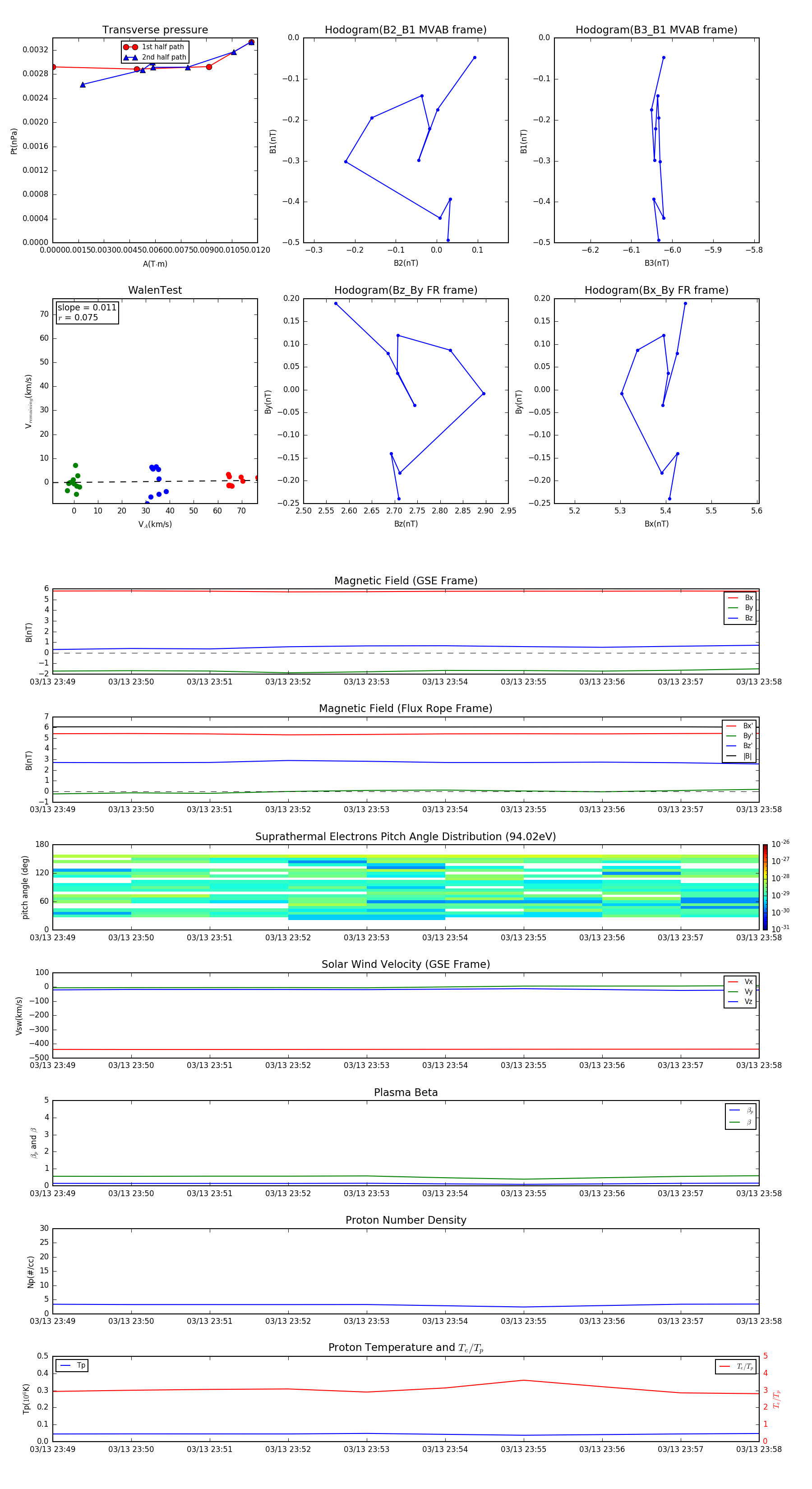Click the 'Magnetic Field (GSE Frame)' title
This screenshot has height=1489, width=812.
click(x=406, y=581)
